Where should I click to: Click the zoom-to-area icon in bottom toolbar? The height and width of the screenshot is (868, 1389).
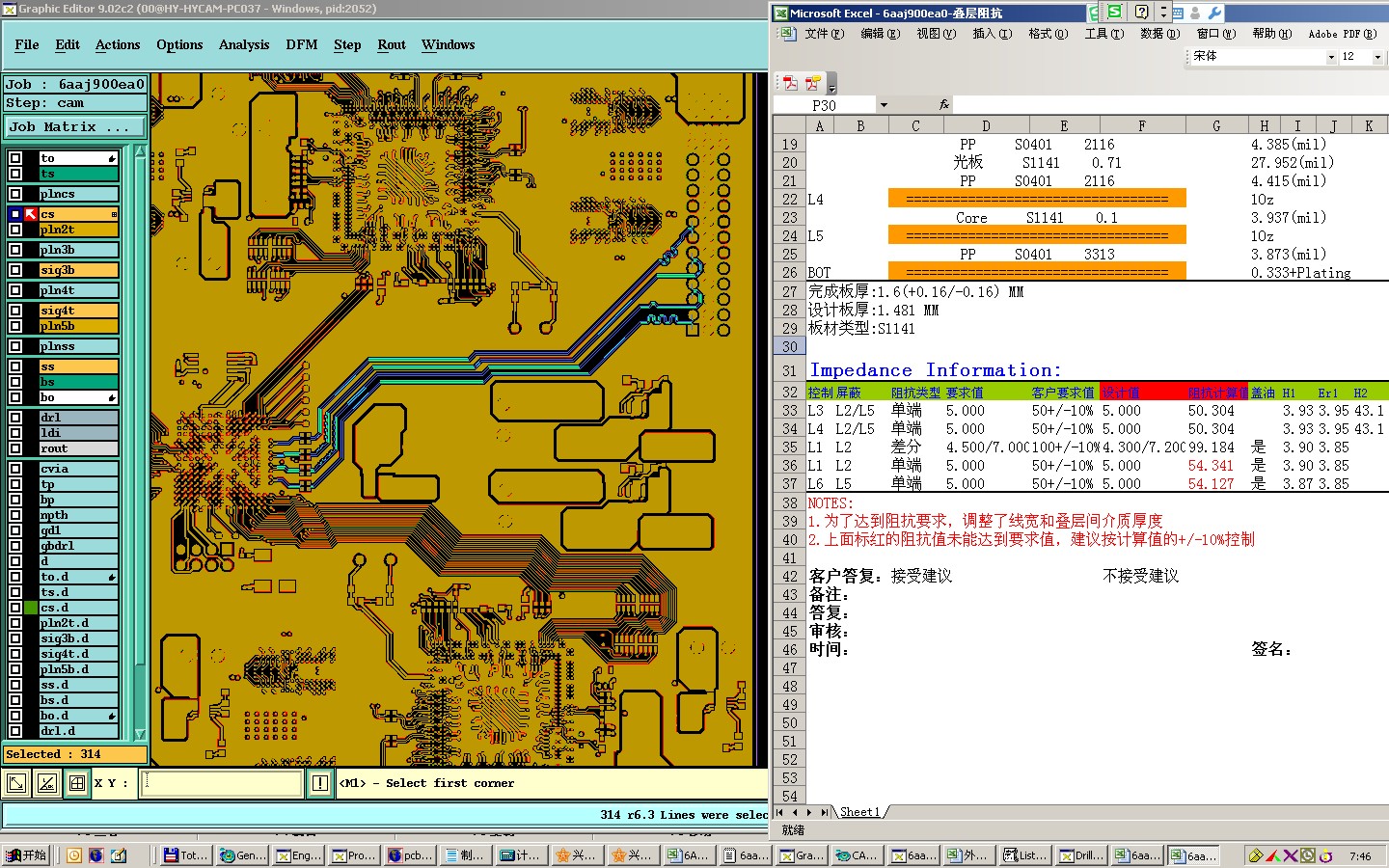click(x=16, y=783)
